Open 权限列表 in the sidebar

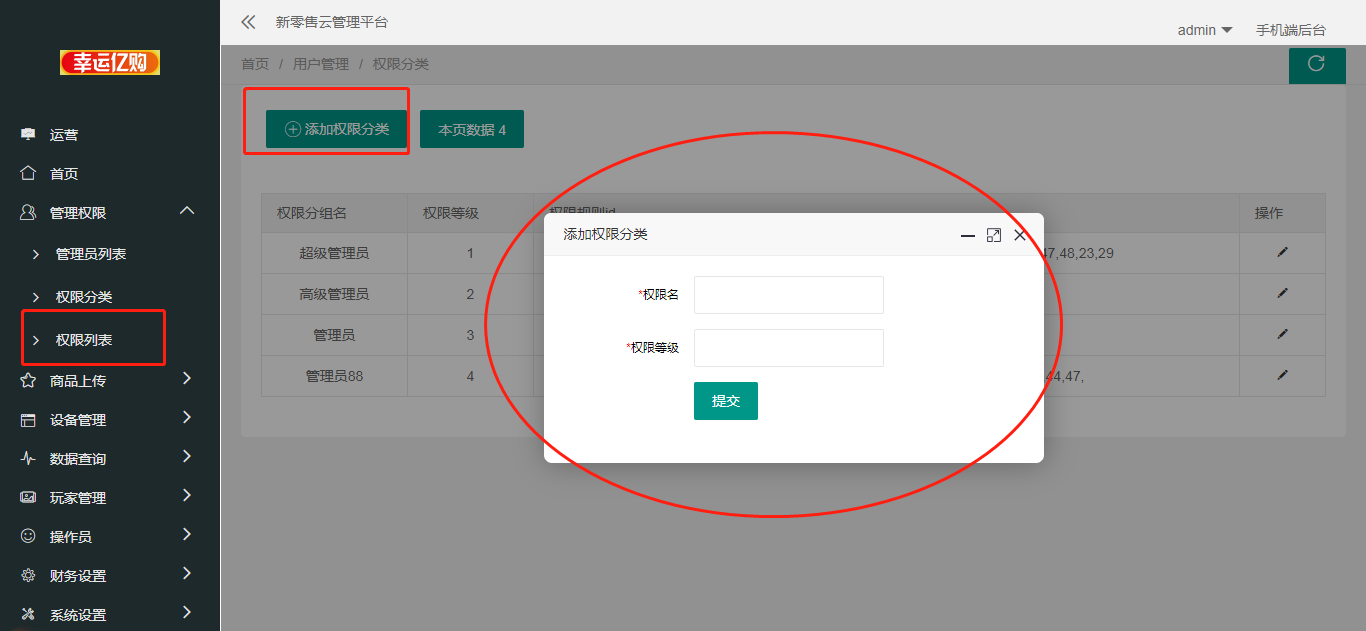pos(84,340)
